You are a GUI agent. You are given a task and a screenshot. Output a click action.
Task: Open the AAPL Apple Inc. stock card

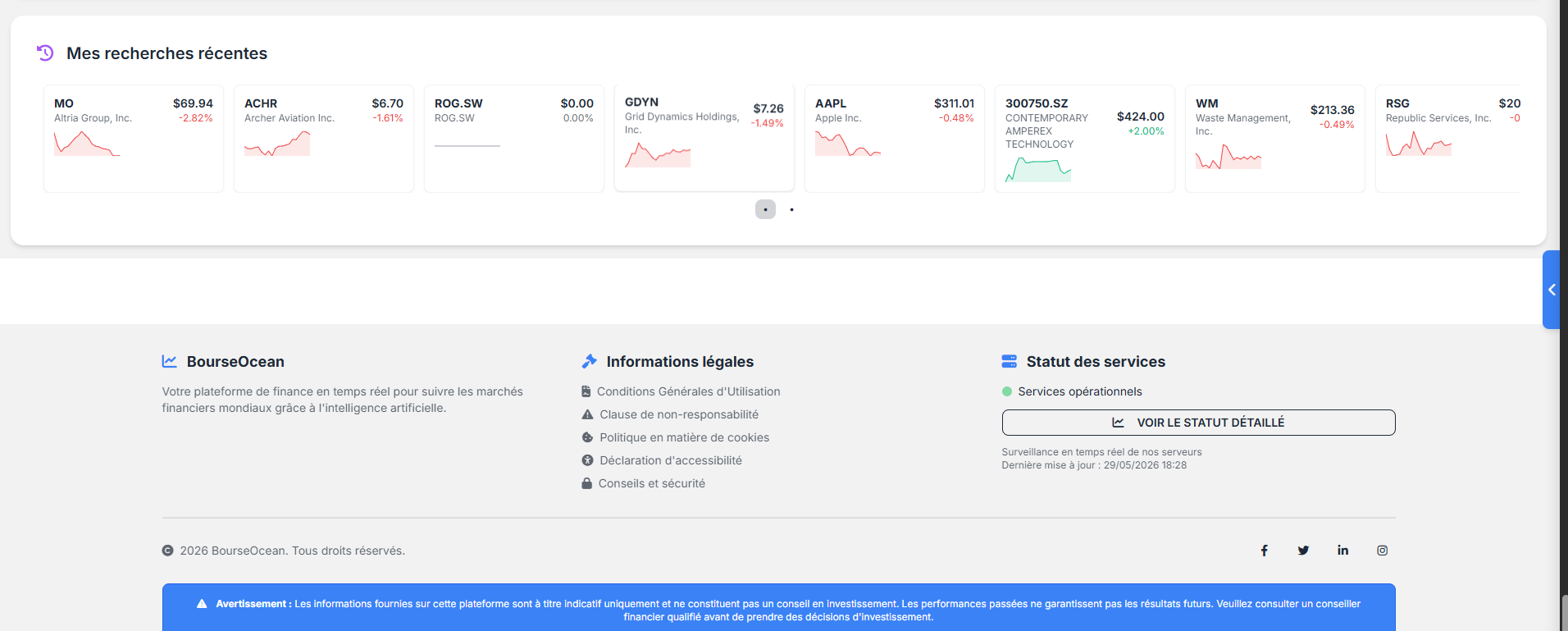tap(895, 139)
